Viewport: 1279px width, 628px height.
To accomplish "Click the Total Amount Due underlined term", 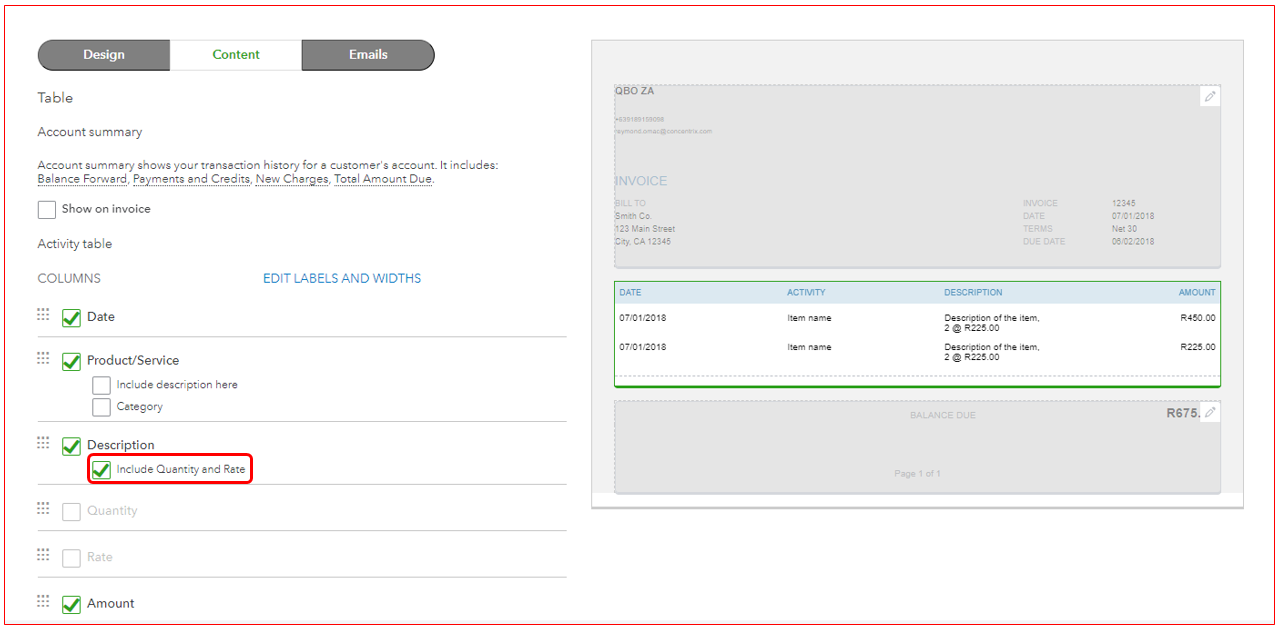I will click(x=383, y=179).
